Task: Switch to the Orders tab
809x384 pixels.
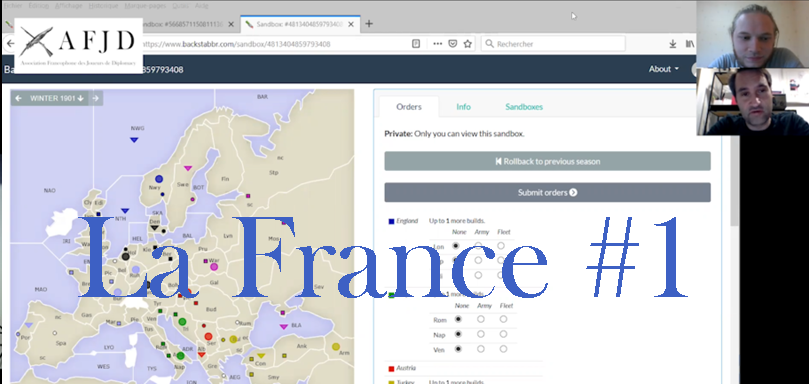Action: click(x=409, y=107)
